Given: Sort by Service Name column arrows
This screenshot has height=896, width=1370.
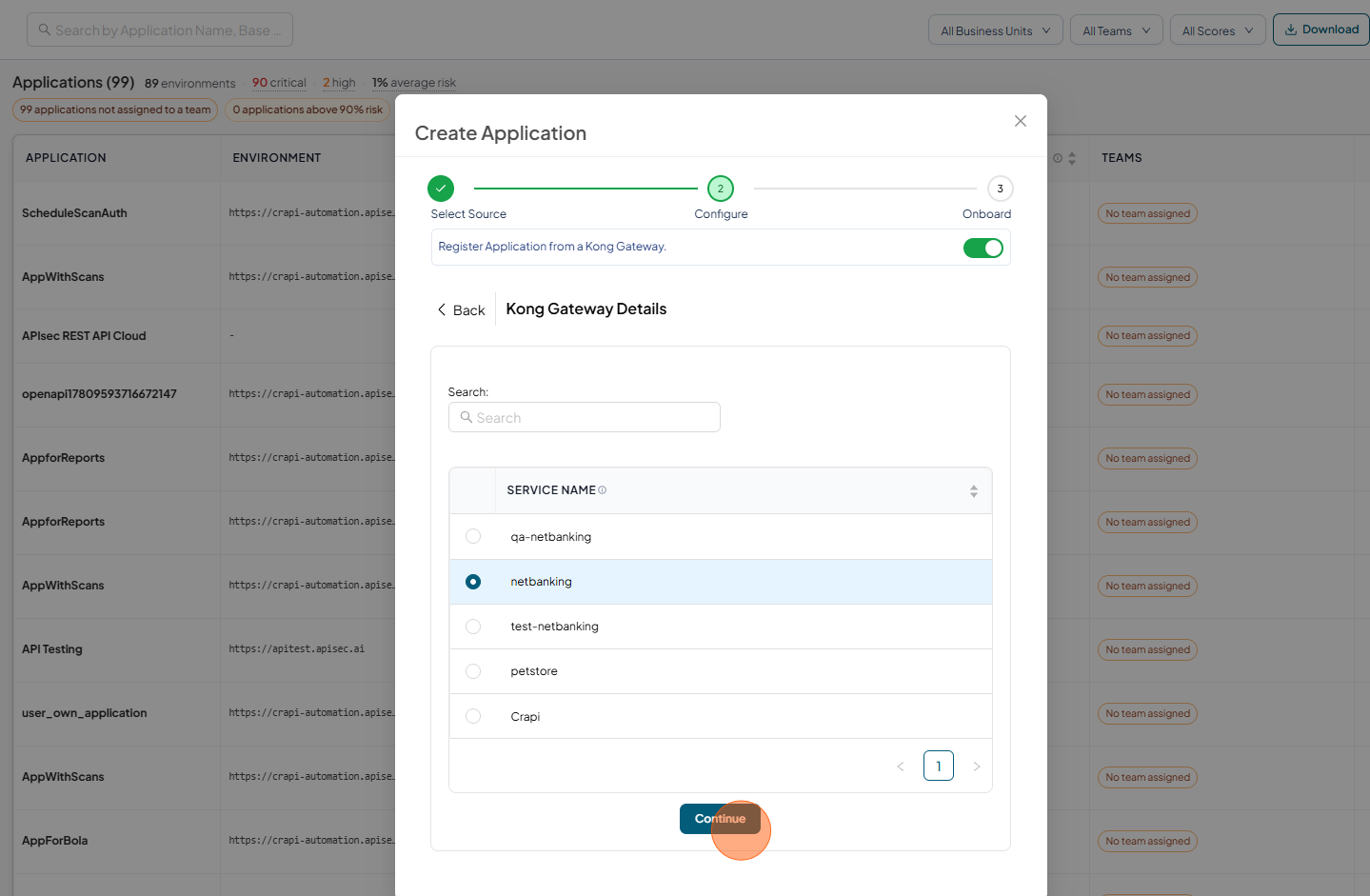Looking at the screenshot, I should pos(973,491).
